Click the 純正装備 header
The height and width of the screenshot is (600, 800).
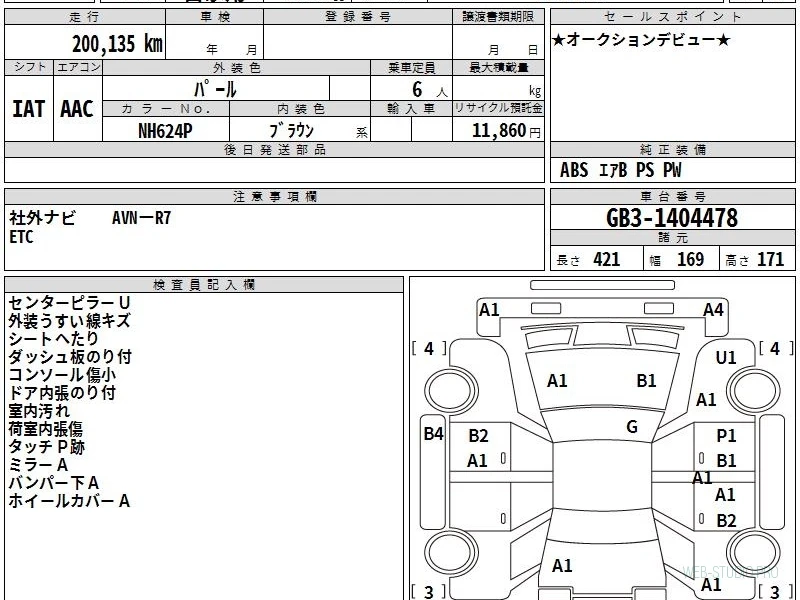point(672,149)
